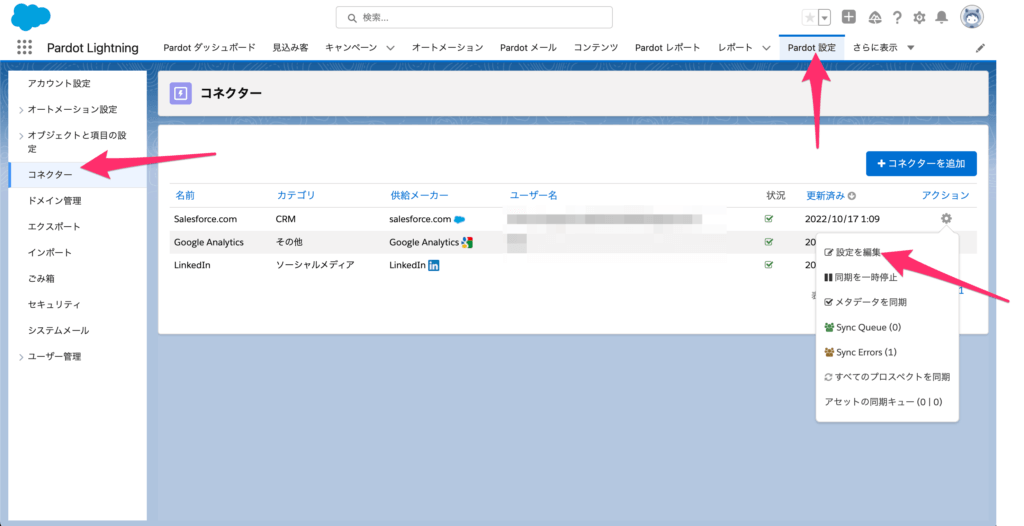This screenshot has height=526, width=1024.
Task: Choose 同期を一時停止 from the menu
Action: coord(861,278)
